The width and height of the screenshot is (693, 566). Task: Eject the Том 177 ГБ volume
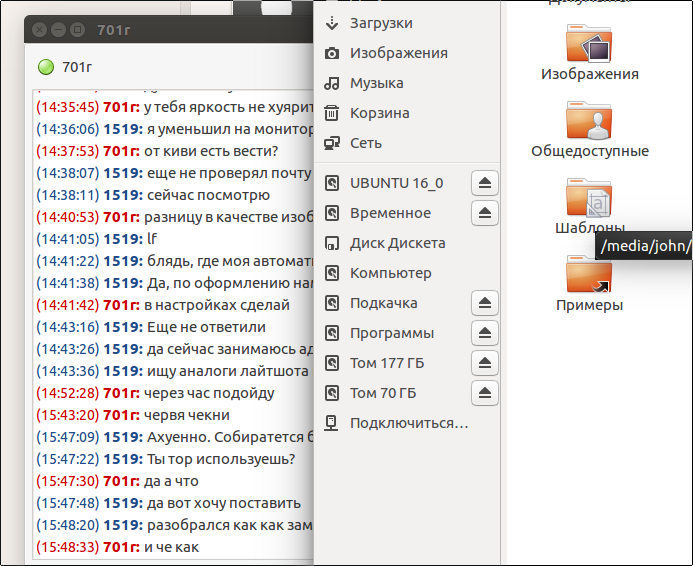(485, 363)
